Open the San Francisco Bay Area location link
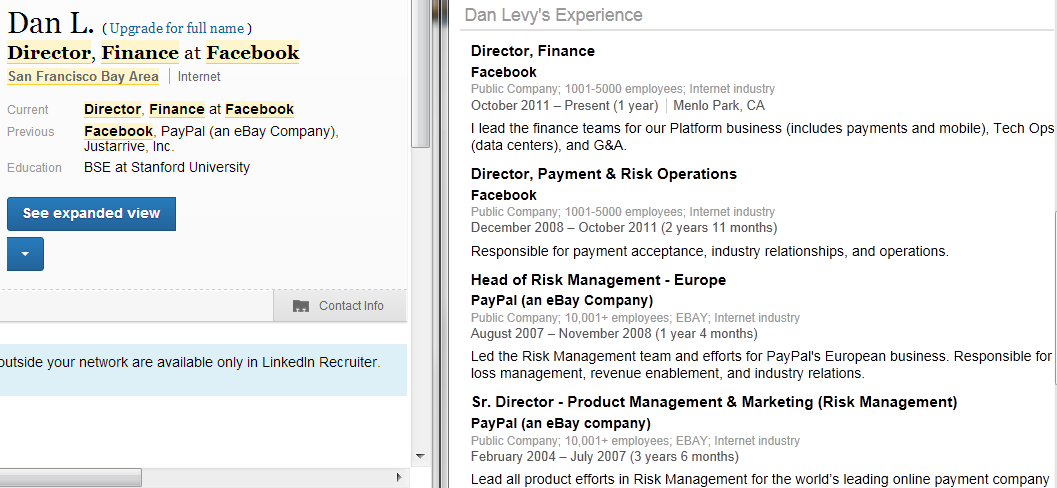The height and width of the screenshot is (488, 1057). click(83, 76)
